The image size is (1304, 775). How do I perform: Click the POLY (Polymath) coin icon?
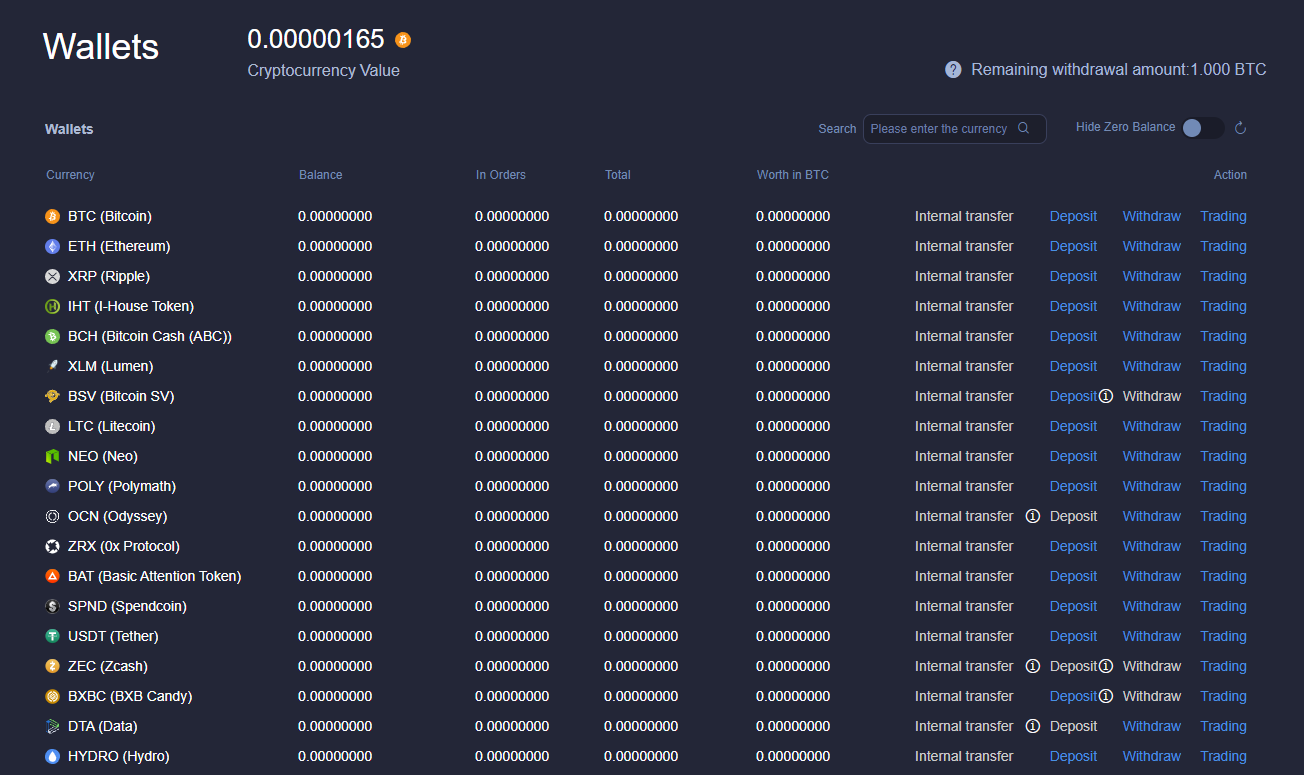pos(53,486)
